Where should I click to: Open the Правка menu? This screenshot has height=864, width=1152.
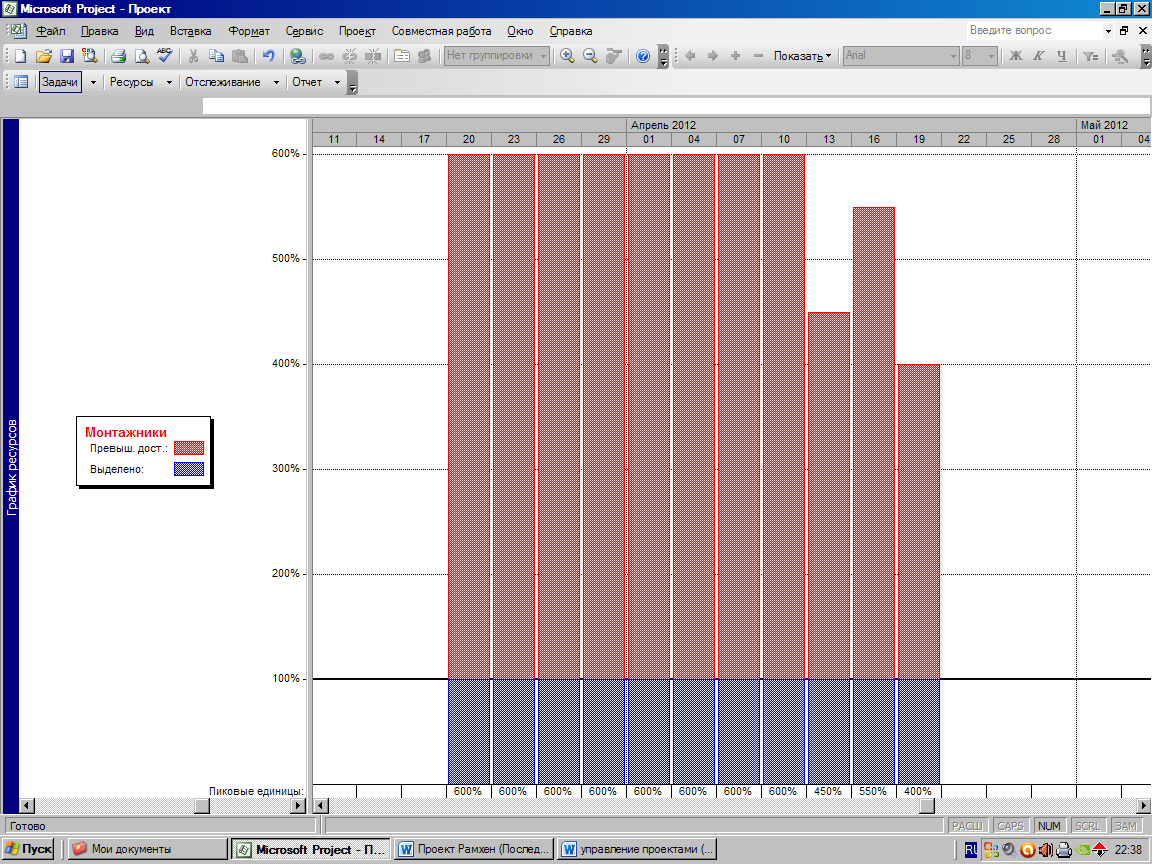99,31
